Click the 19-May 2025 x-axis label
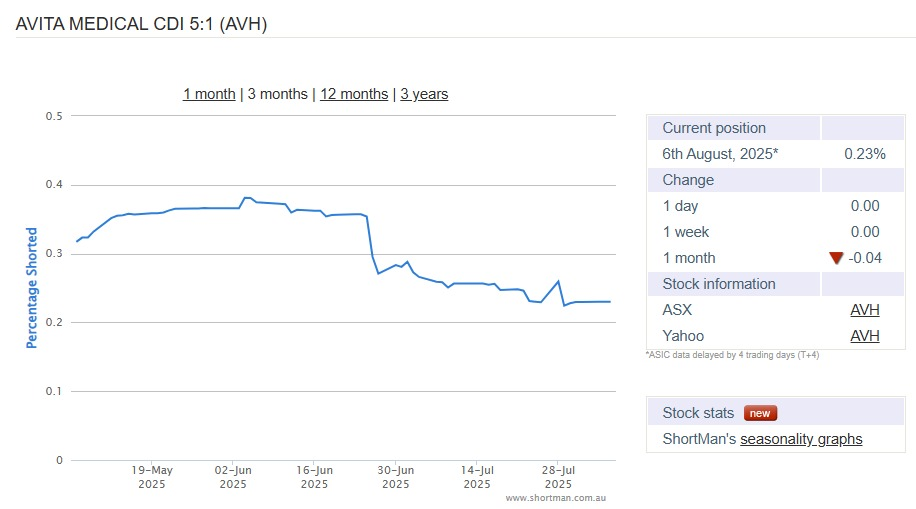 (x=152, y=476)
